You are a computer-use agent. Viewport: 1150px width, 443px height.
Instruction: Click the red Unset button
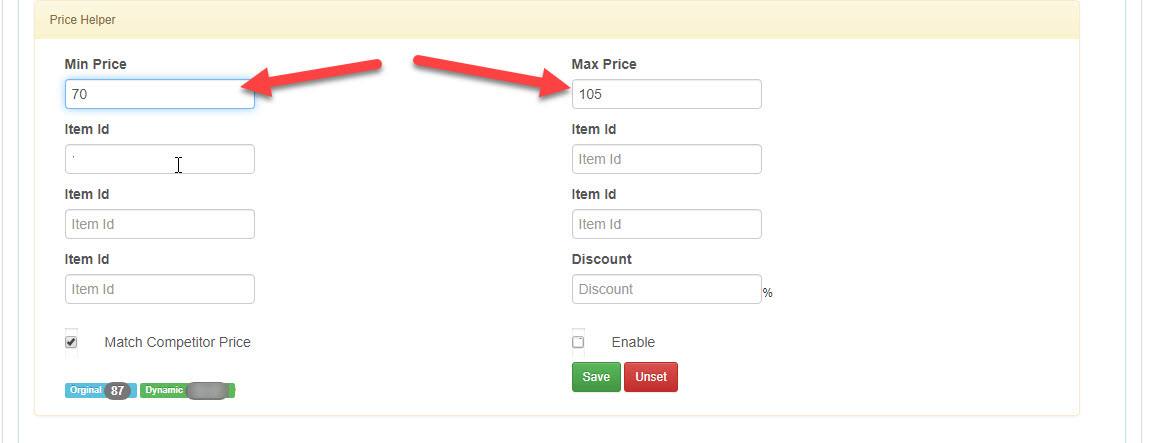coord(651,377)
